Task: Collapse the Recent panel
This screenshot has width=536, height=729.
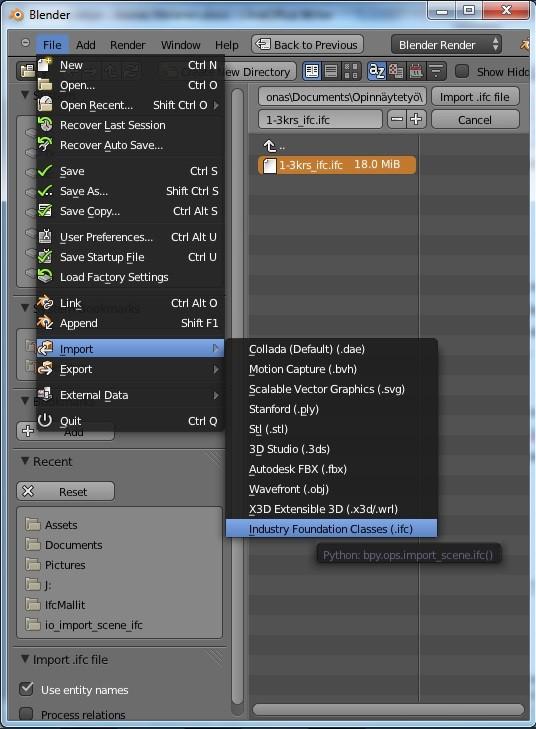Action: 25,461
